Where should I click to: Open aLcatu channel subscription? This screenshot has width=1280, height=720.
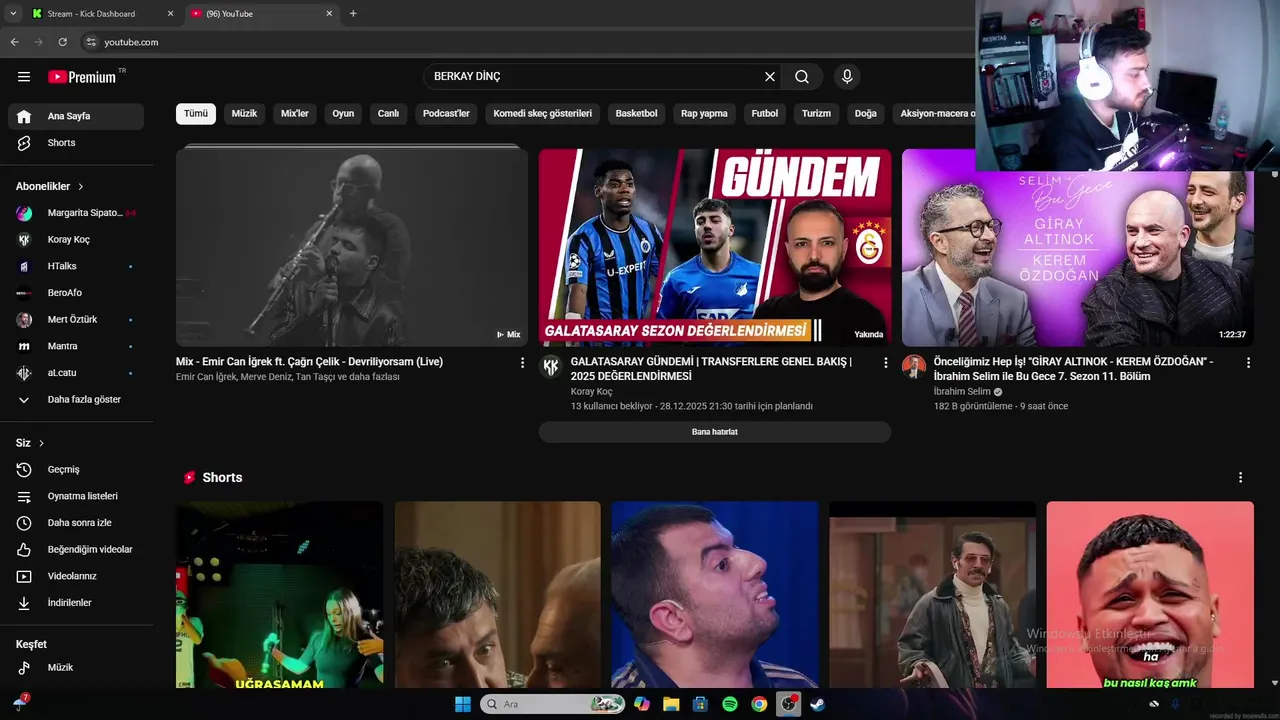pos(76,373)
